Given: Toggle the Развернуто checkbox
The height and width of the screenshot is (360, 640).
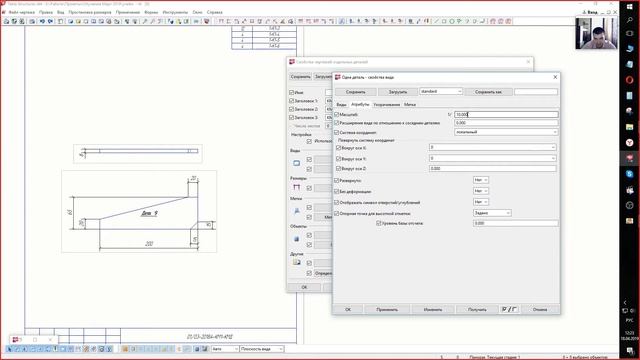Looking at the screenshot, I should coord(337,180).
